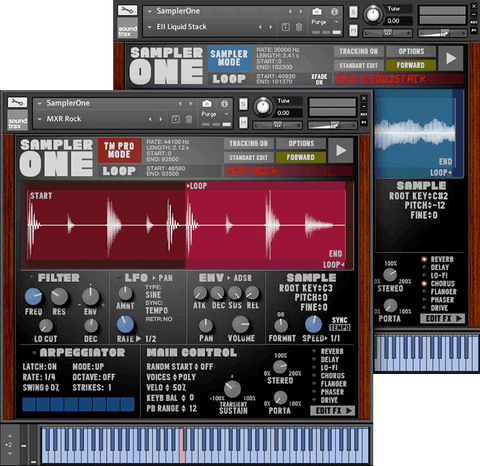Click the camera snapshot icon in front window
Viewport: 480px width, 466px height.
coord(207,104)
